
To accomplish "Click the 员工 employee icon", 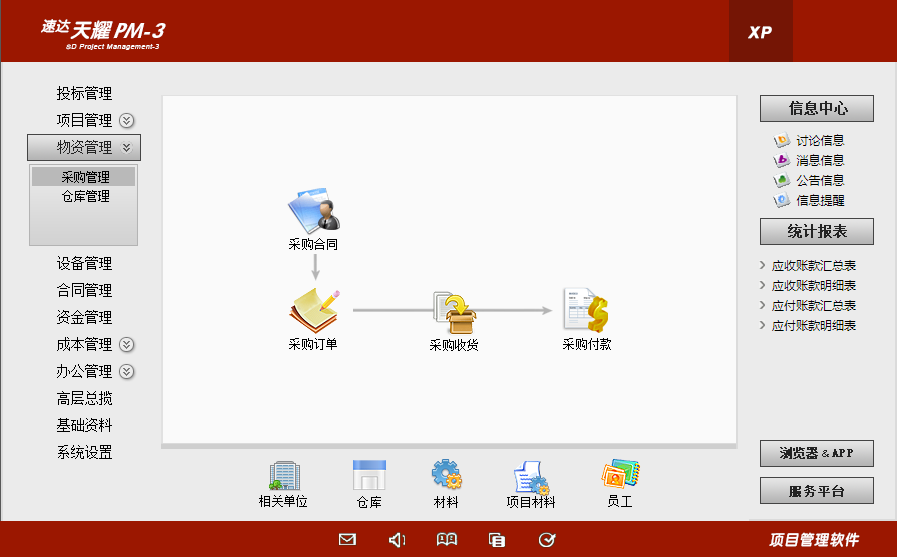I will (620, 475).
